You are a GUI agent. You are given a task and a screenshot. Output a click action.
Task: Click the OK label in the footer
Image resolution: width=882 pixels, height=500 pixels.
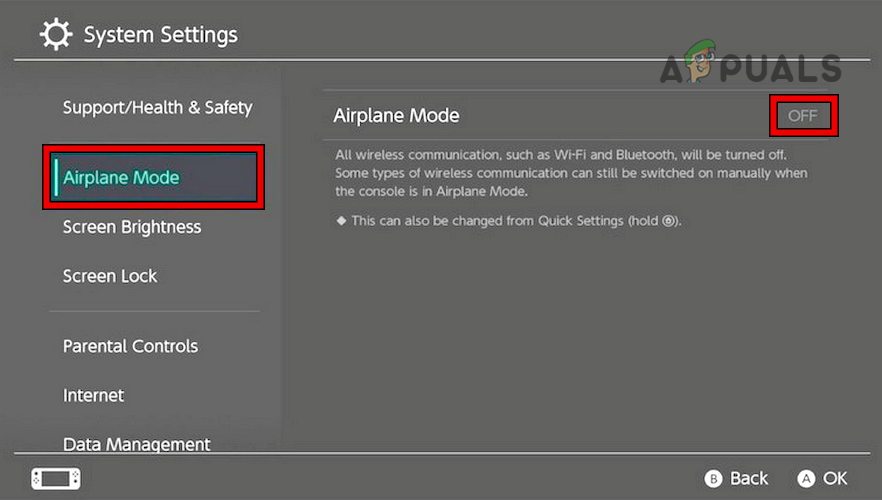pyautogui.click(x=834, y=478)
